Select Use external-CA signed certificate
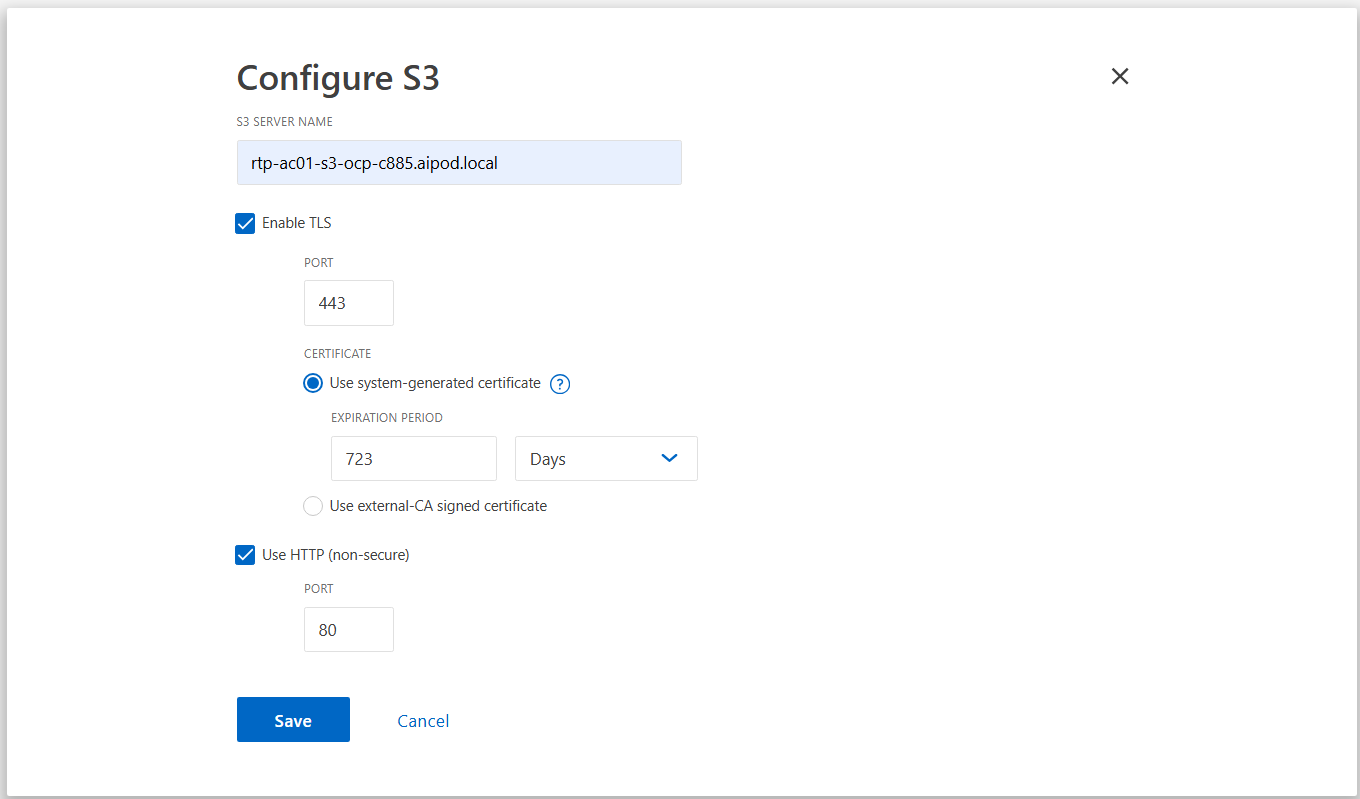The image size is (1360, 799). pyautogui.click(x=312, y=506)
